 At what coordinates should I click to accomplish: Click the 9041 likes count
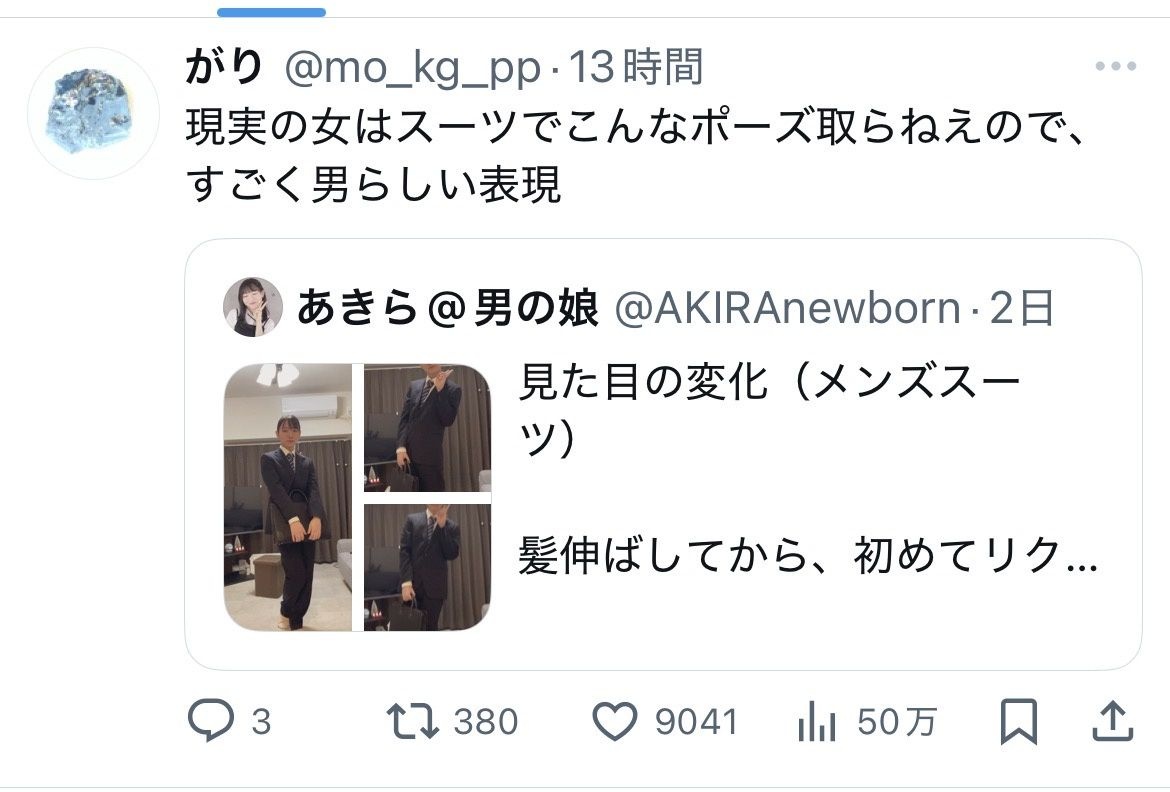tap(696, 722)
